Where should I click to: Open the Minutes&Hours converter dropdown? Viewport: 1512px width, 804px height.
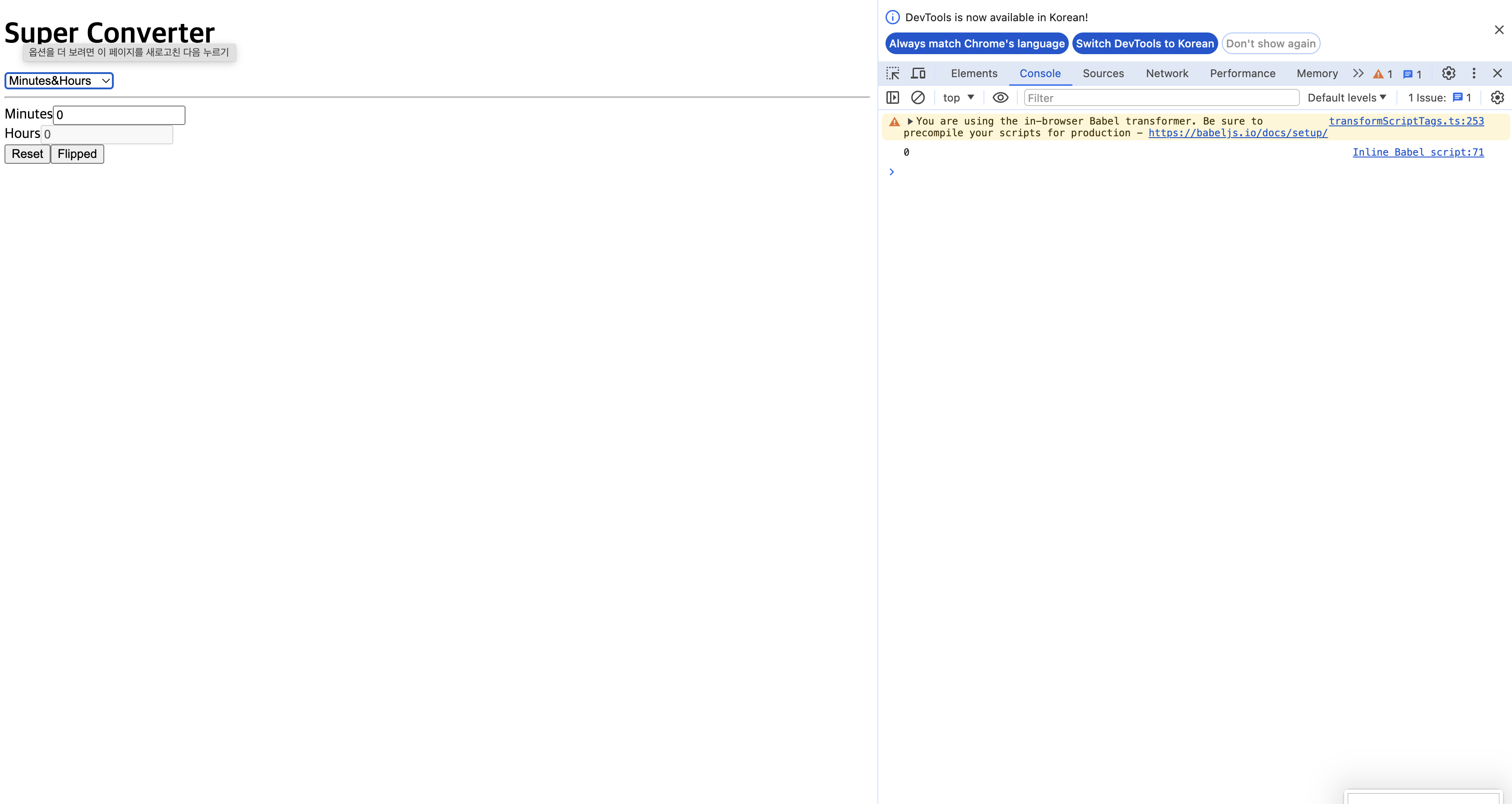tap(59, 81)
